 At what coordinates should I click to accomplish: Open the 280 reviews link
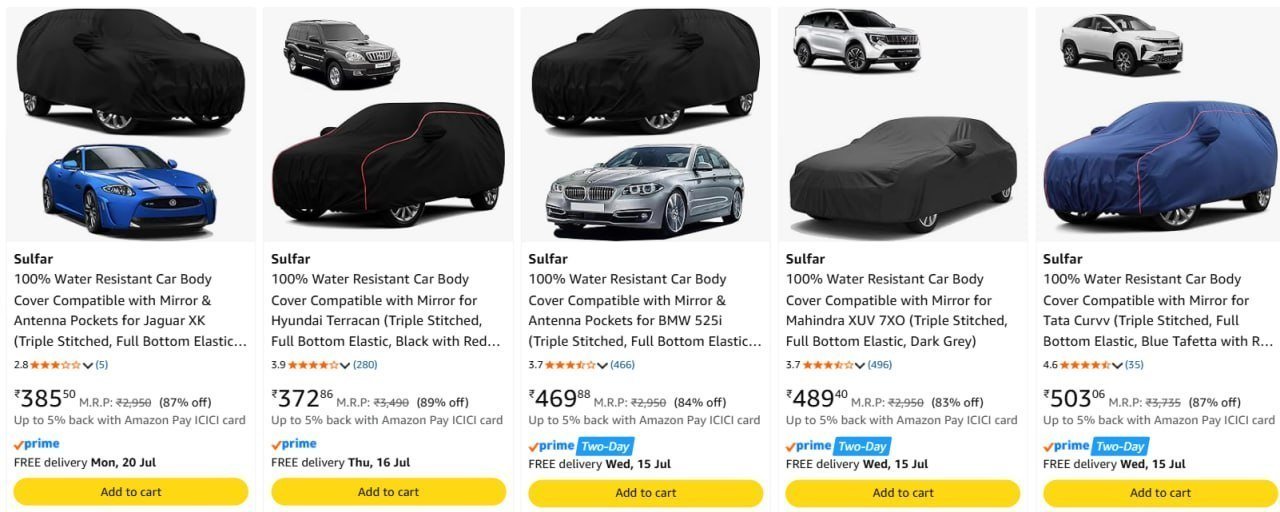(x=365, y=365)
